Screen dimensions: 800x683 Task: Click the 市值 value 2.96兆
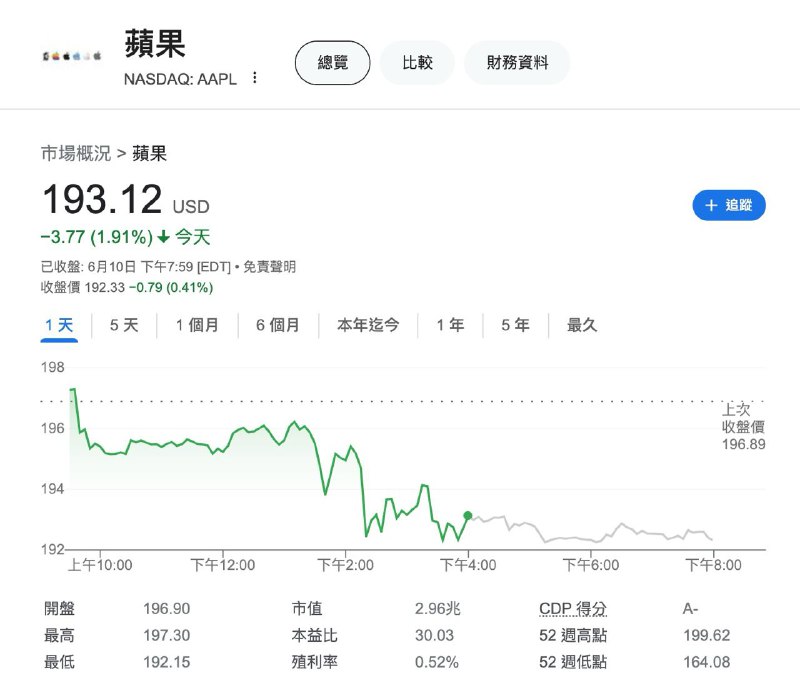click(x=437, y=609)
